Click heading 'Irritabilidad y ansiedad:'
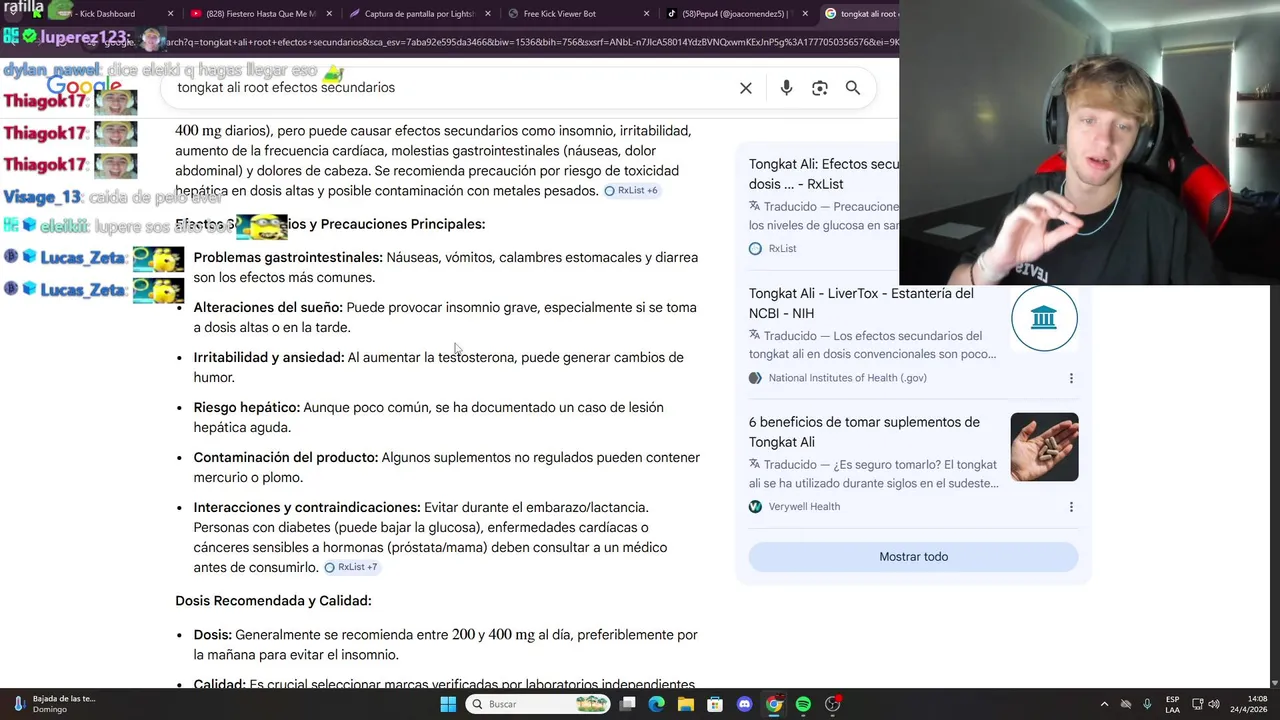 coord(269,358)
